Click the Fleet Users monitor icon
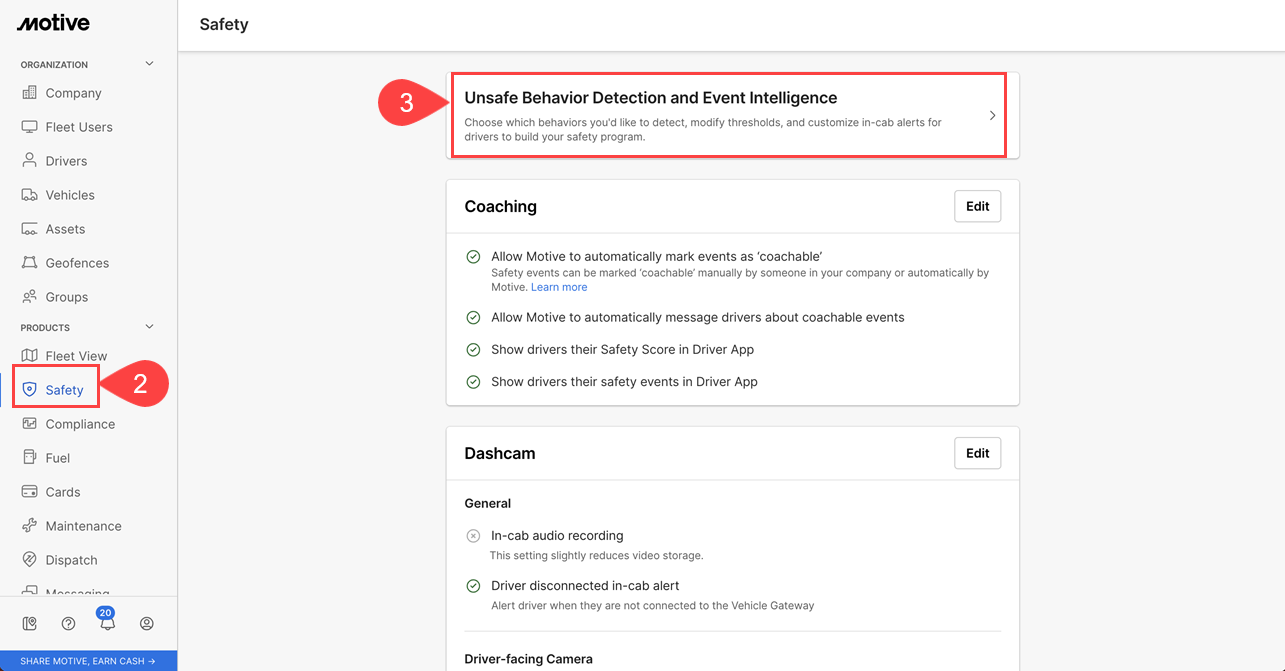Screen dimensions: 1285x671 [x=29, y=127]
